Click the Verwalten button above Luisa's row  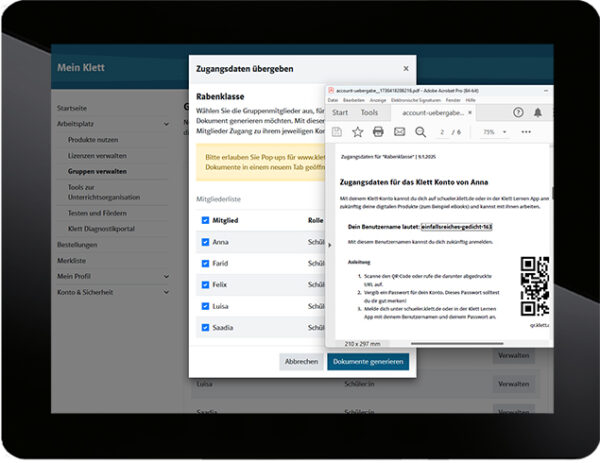point(514,355)
